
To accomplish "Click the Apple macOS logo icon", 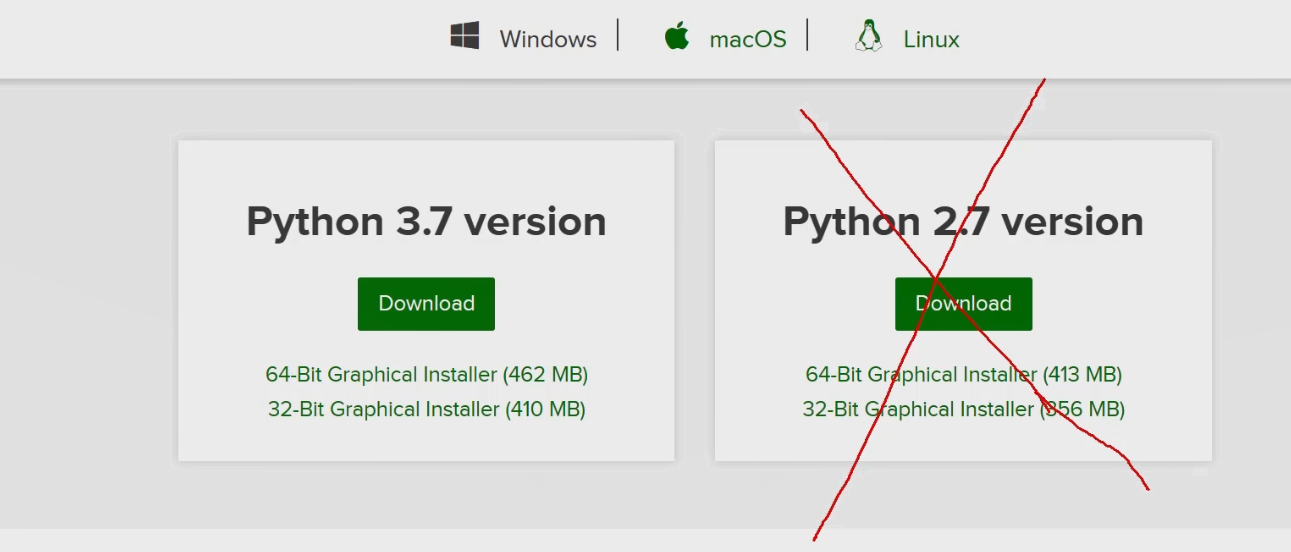I will click(x=677, y=37).
